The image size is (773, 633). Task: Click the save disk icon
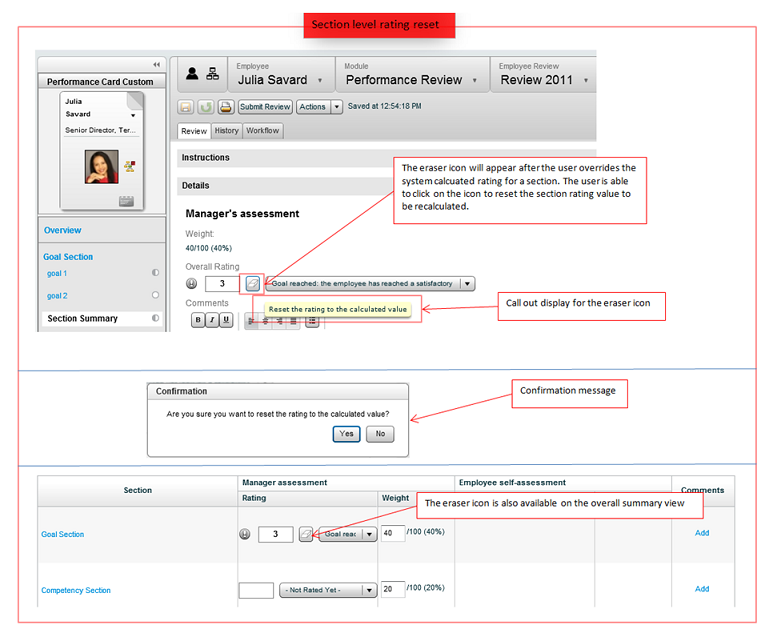click(x=186, y=107)
